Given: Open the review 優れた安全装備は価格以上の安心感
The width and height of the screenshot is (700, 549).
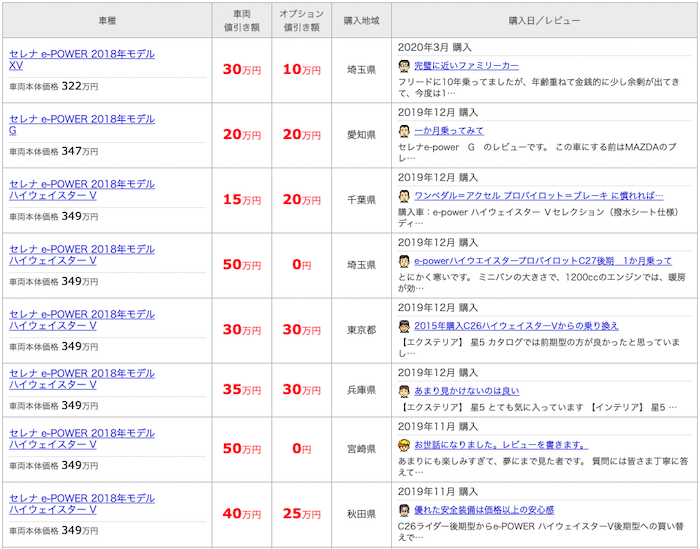Looking at the screenshot, I should point(484,510).
